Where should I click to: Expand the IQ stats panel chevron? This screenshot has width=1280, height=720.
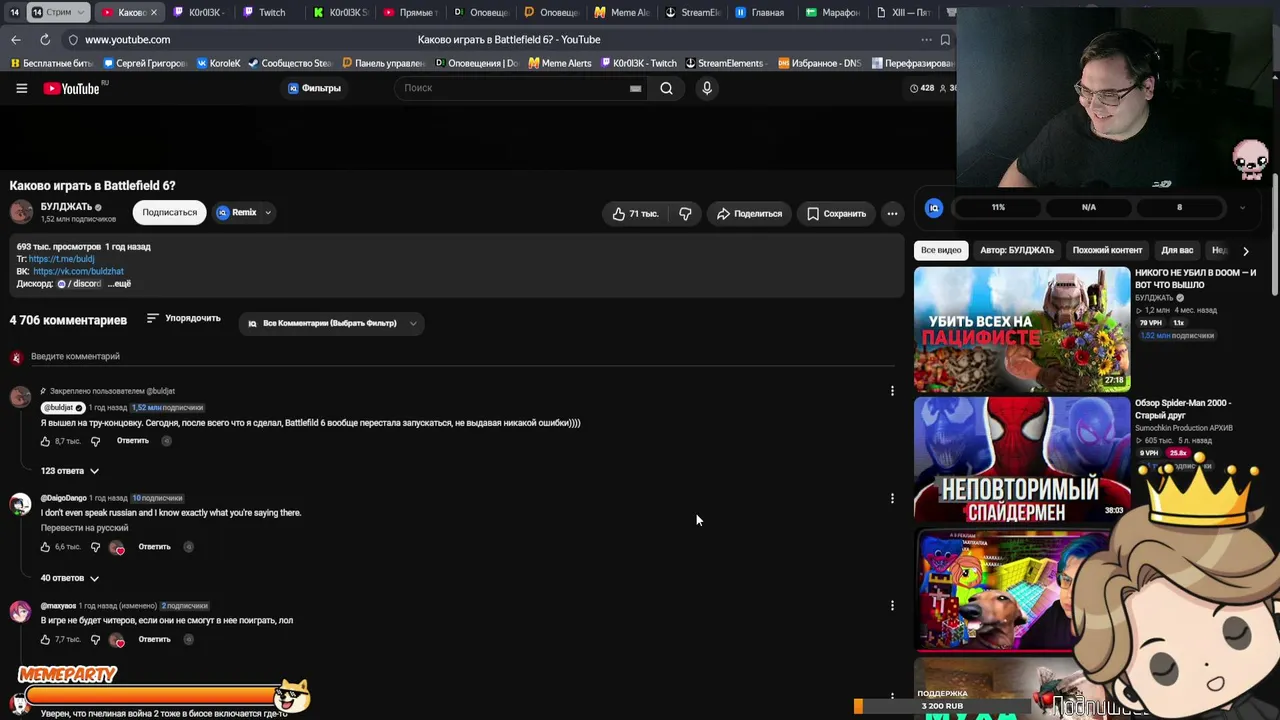(1242, 207)
